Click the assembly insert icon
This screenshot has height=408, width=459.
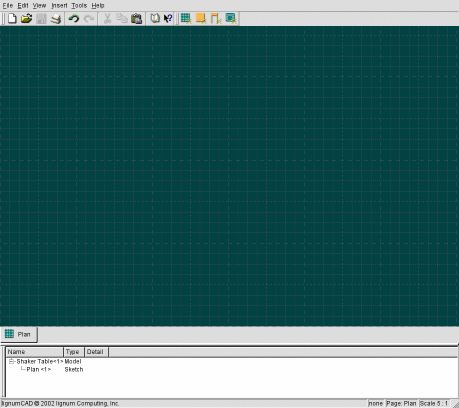(x=216, y=18)
